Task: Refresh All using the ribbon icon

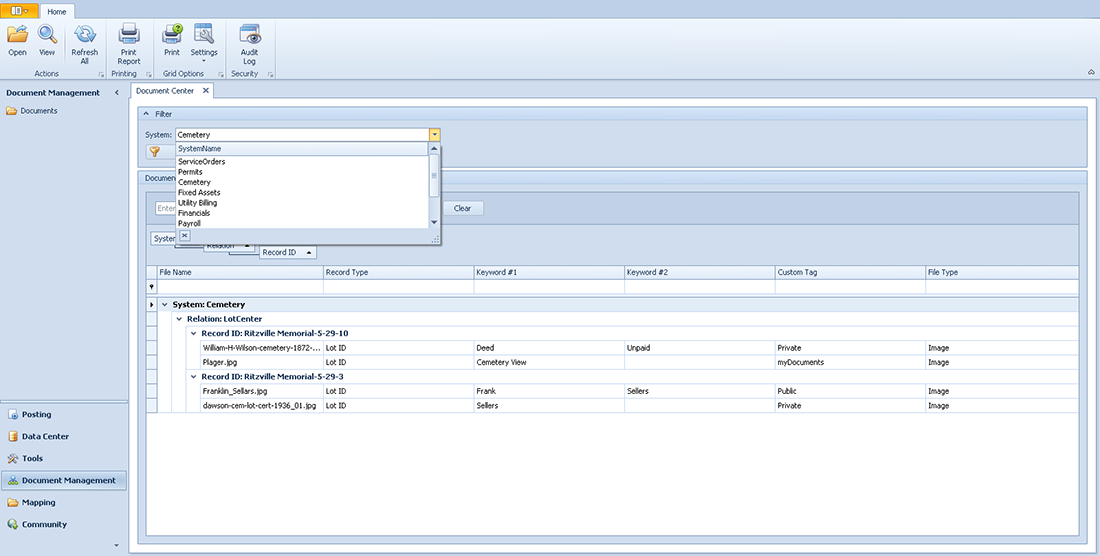Action: tap(84, 45)
